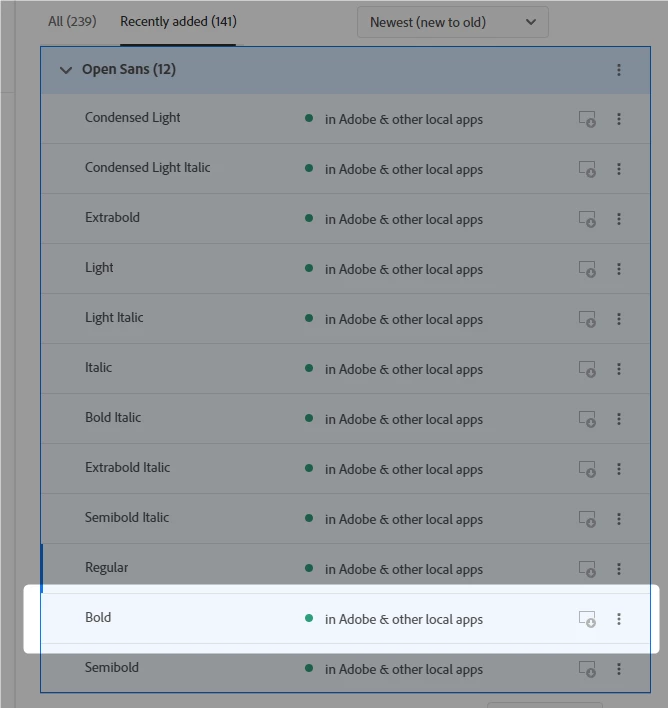Click the add-to-device icon in the Bold row
Image resolution: width=668 pixels, height=708 pixels.
click(587, 619)
